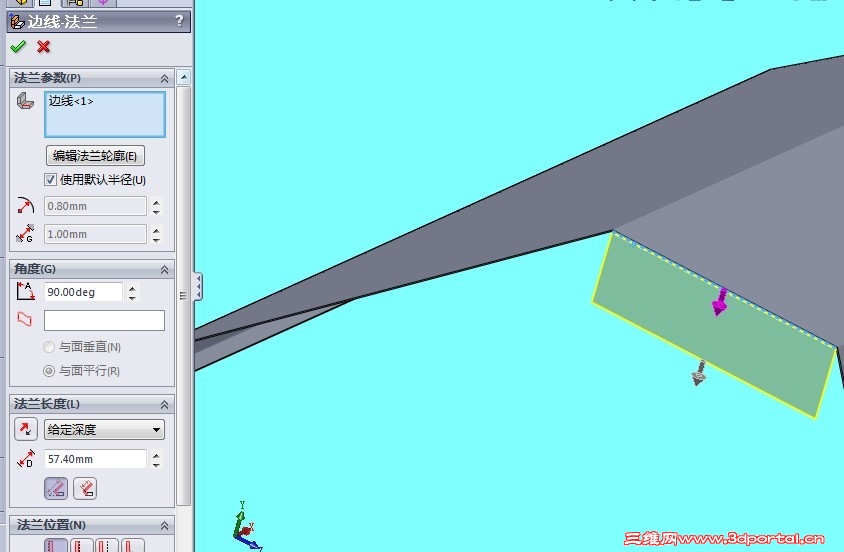Choose the second flange position icon
This screenshot has width=844, height=552.
[81, 545]
